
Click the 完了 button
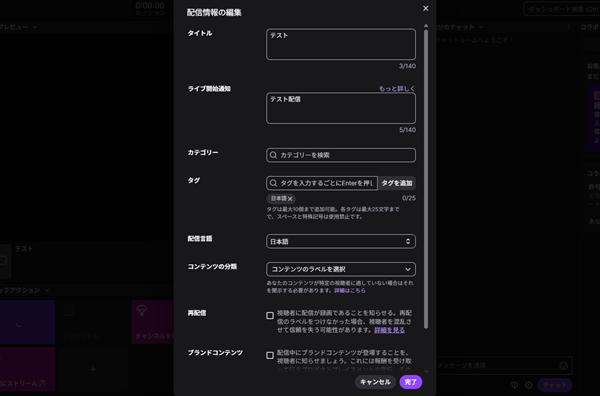[411, 382]
